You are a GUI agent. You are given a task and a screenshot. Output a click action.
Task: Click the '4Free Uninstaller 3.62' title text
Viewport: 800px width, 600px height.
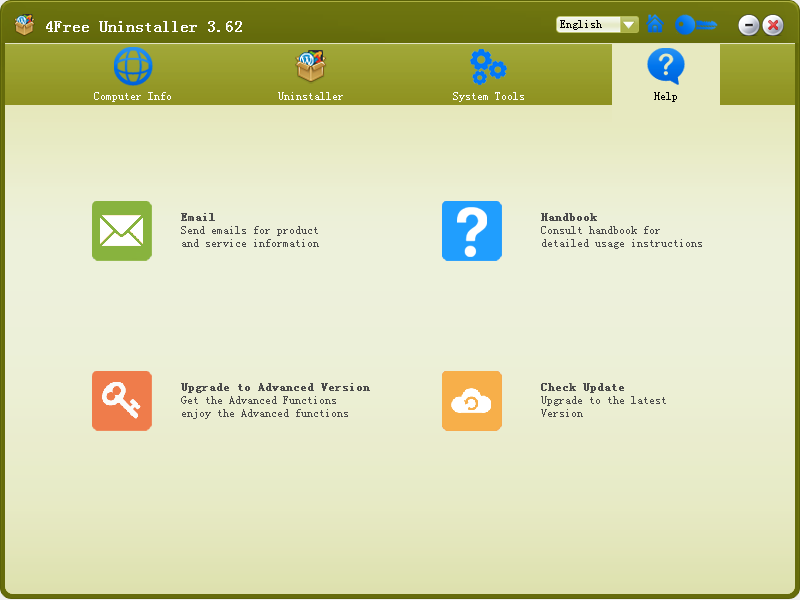pyautogui.click(x=144, y=27)
